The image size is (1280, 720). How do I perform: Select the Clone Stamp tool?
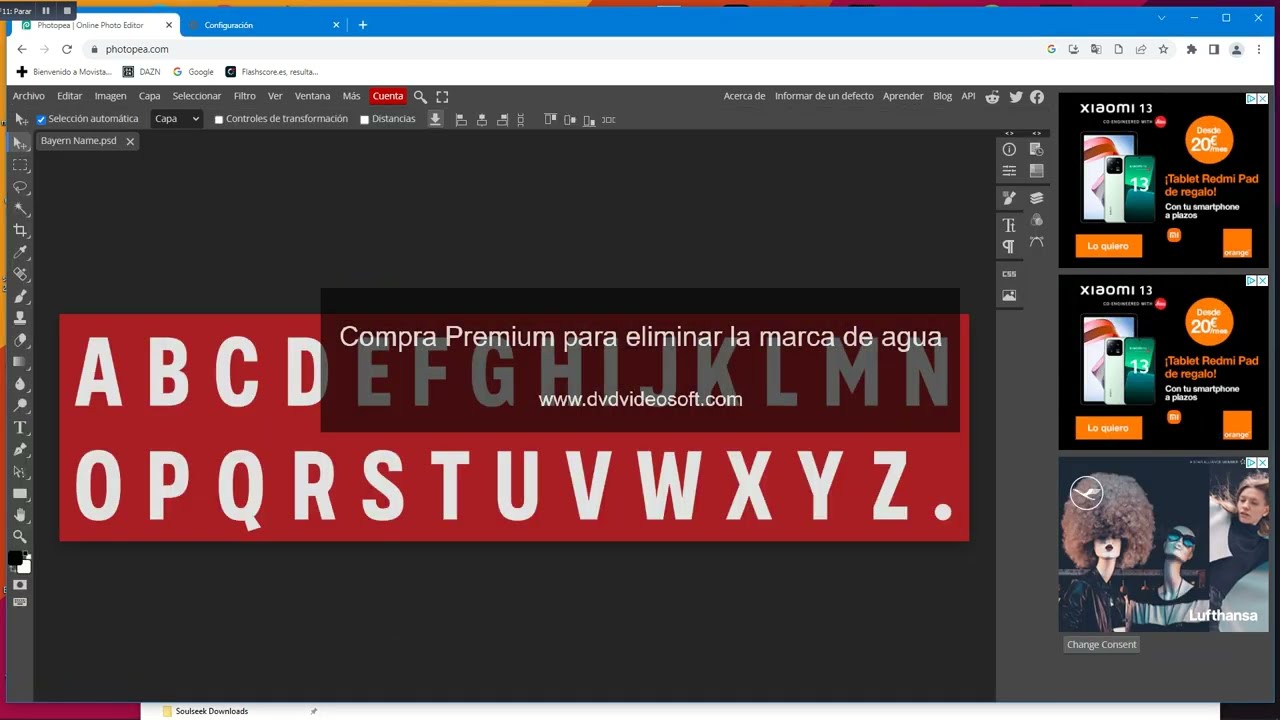(x=20, y=318)
